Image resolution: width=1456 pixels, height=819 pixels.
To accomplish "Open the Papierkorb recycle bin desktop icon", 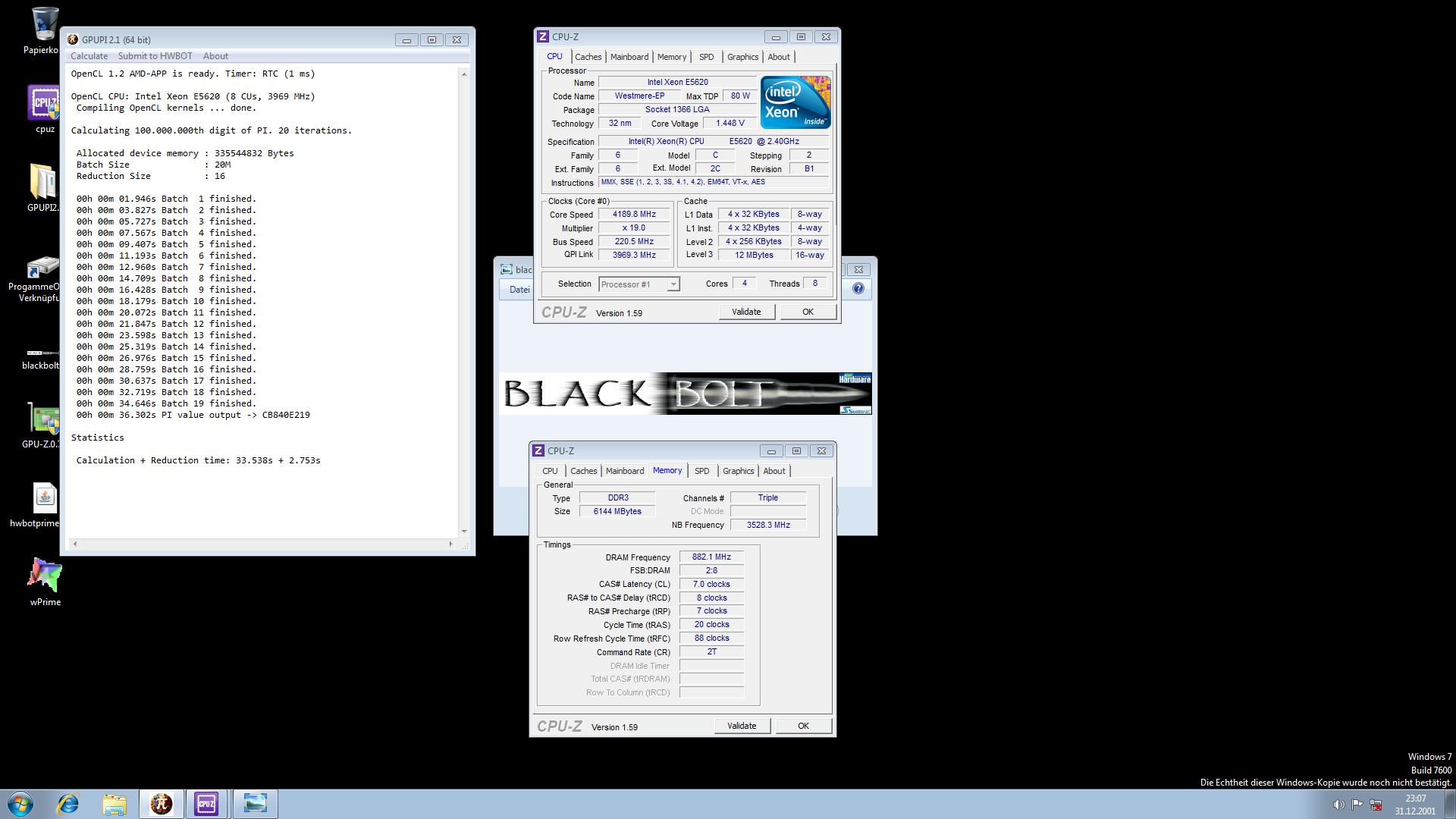I will (45, 24).
